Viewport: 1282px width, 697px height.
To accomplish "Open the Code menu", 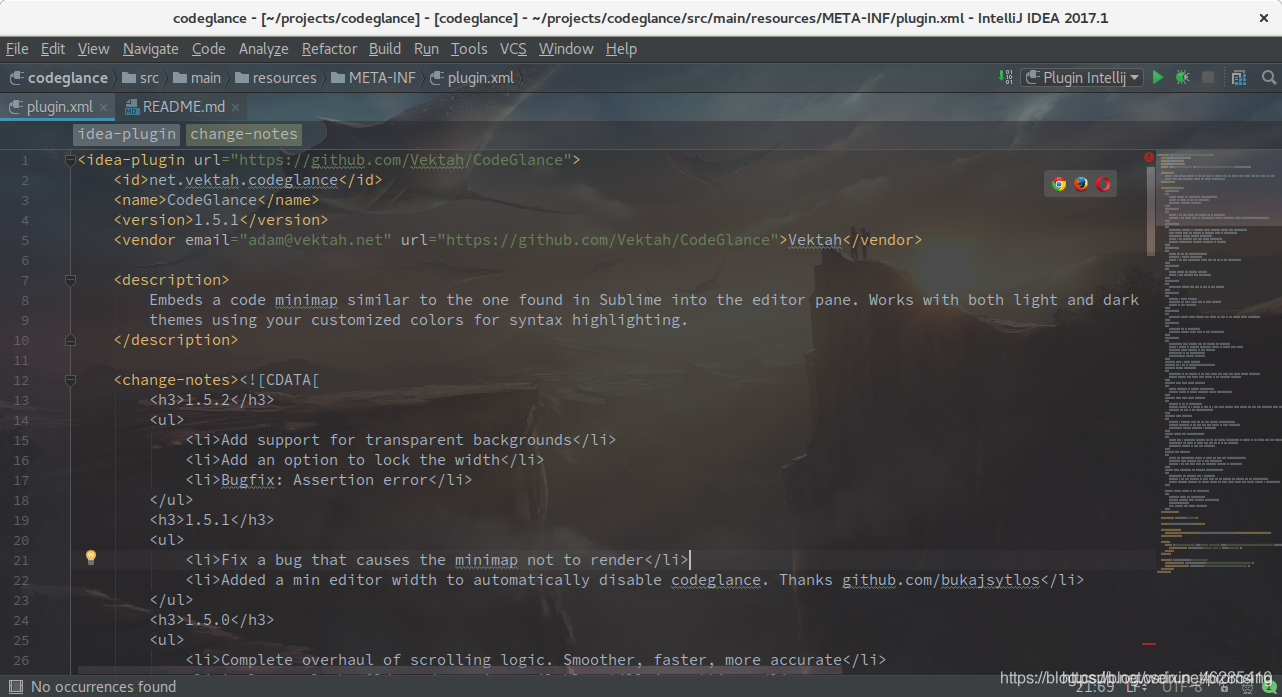I will (x=209, y=48).
